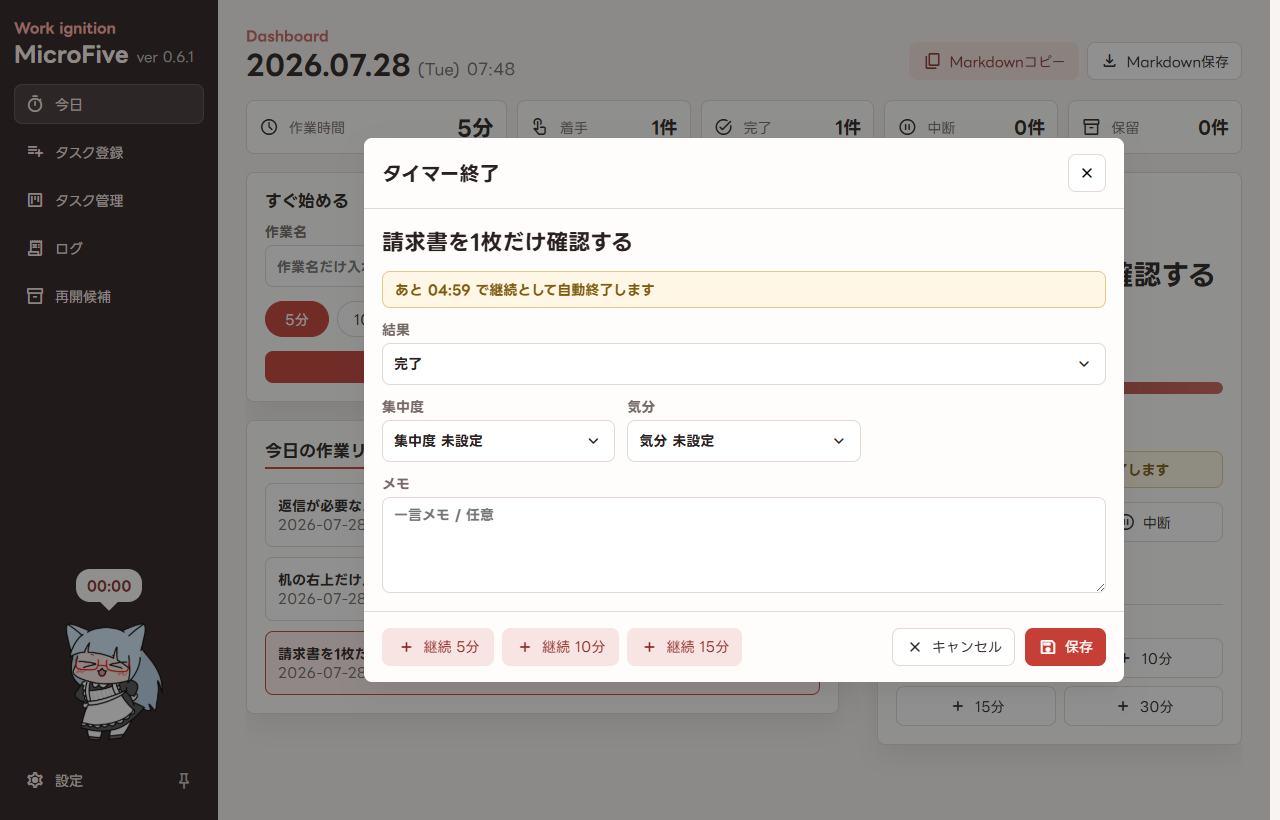Open タスク管理 in the sidebar

pyautogui.click(x=109, y=200)
